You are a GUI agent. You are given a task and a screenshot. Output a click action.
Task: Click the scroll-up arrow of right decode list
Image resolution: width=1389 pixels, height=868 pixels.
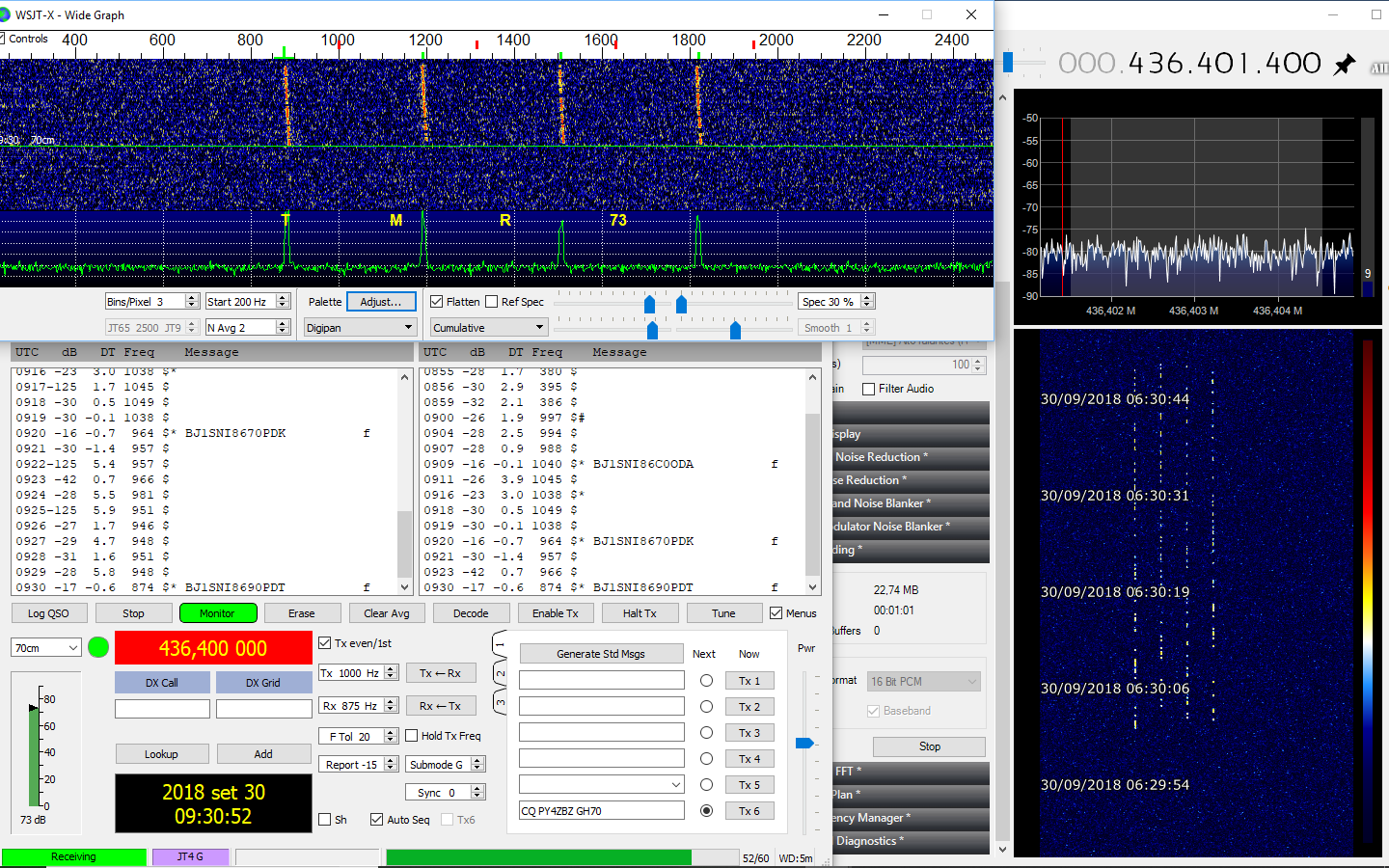point(812,377)
